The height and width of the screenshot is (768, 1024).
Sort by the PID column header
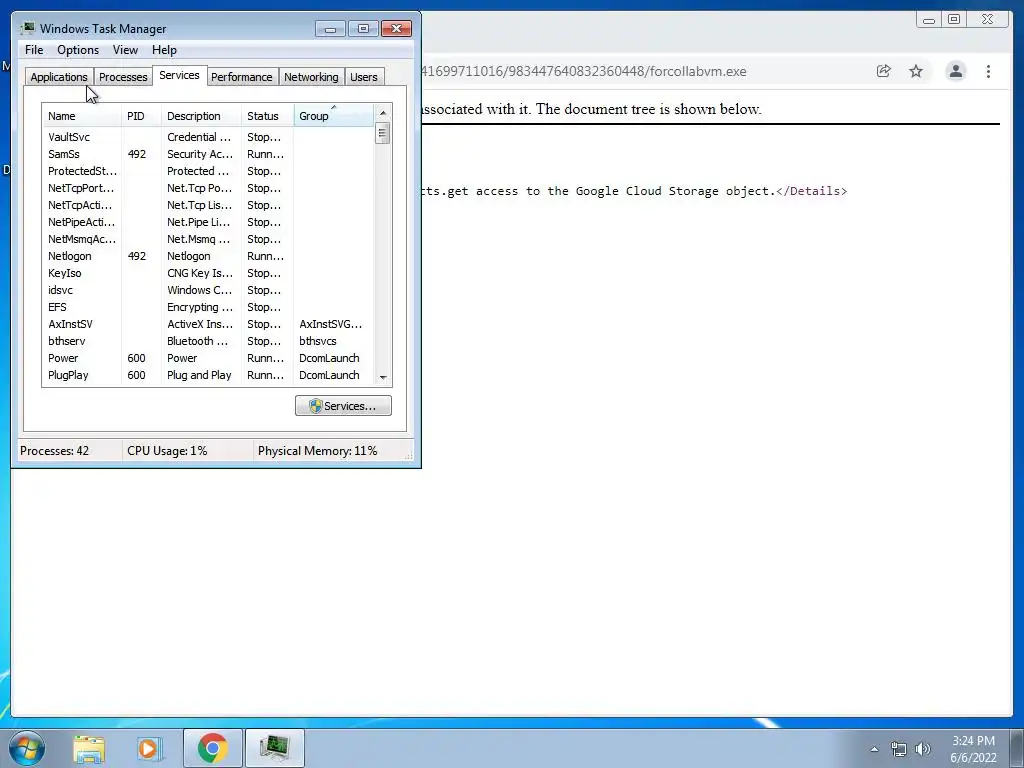click(x=141, y=116)
